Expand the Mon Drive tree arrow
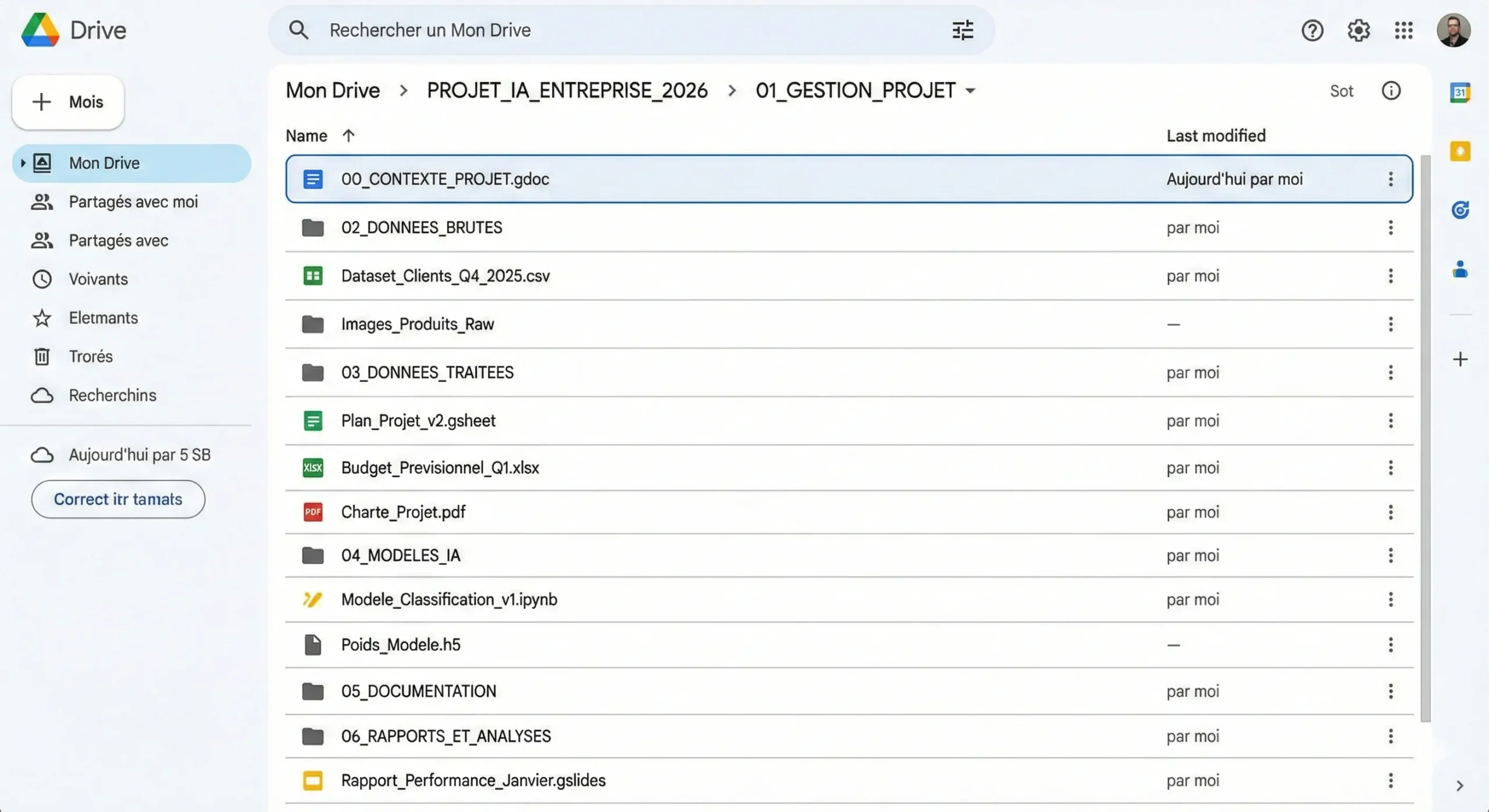 pyautogui.click(x=23, y=163)
